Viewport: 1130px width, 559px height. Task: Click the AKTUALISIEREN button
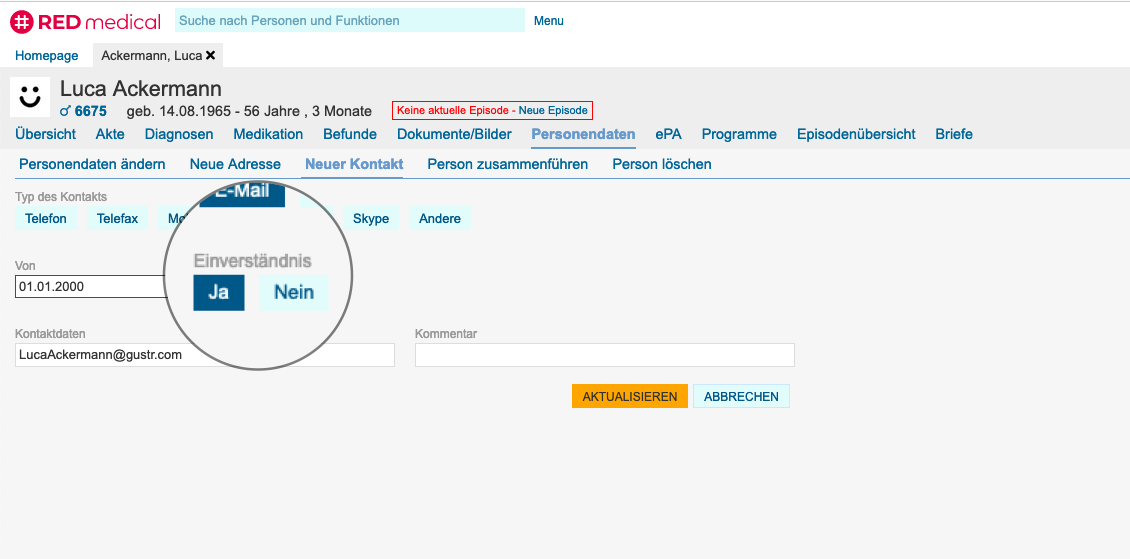tap(629, 396)
